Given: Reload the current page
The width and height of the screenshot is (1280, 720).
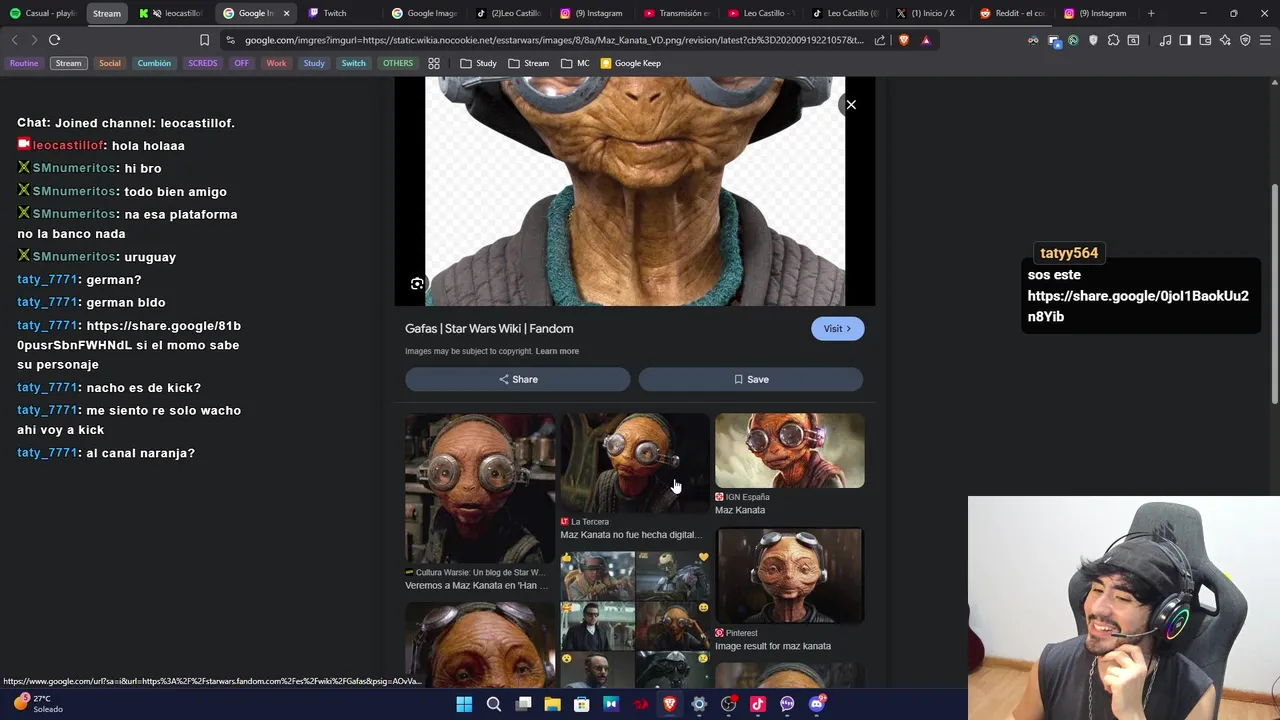Looking at the screenshot, I should tap(54, 40).
